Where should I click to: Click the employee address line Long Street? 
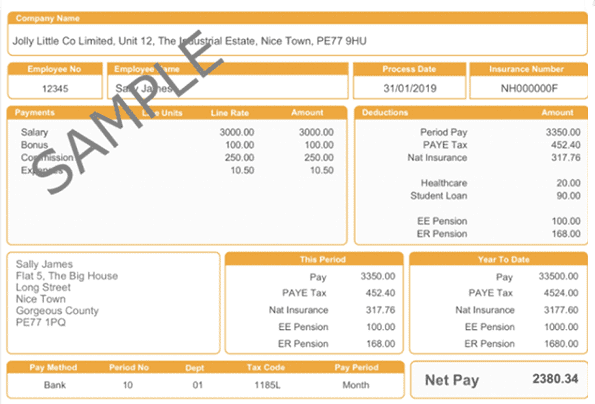point(43,287)
